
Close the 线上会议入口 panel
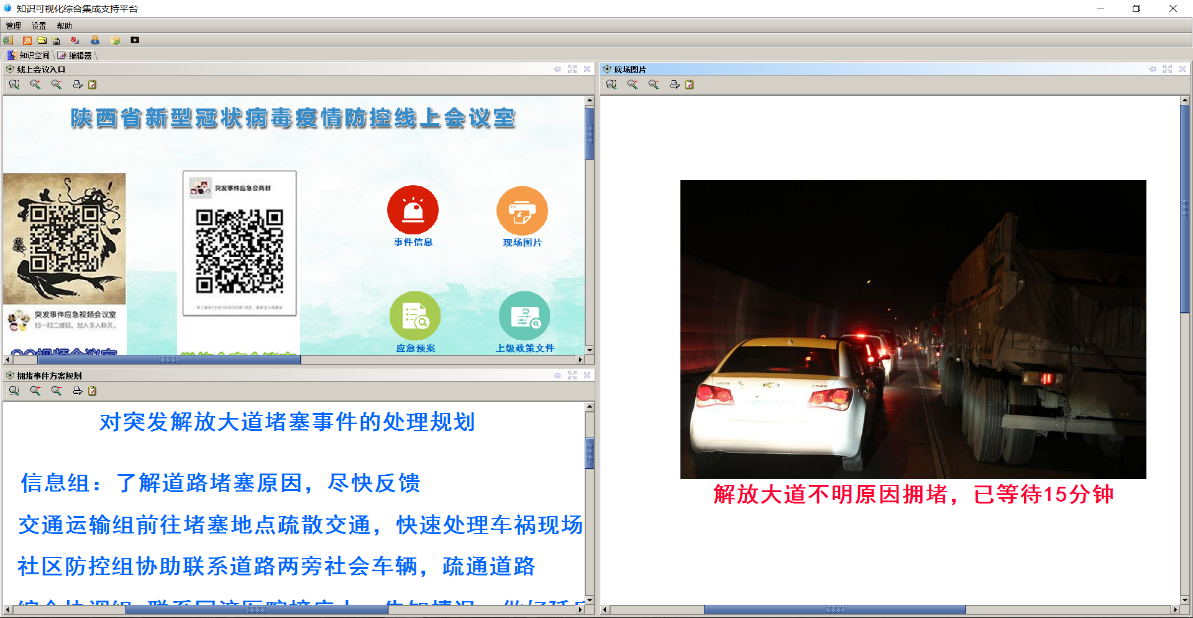click(x=587, y=69)
